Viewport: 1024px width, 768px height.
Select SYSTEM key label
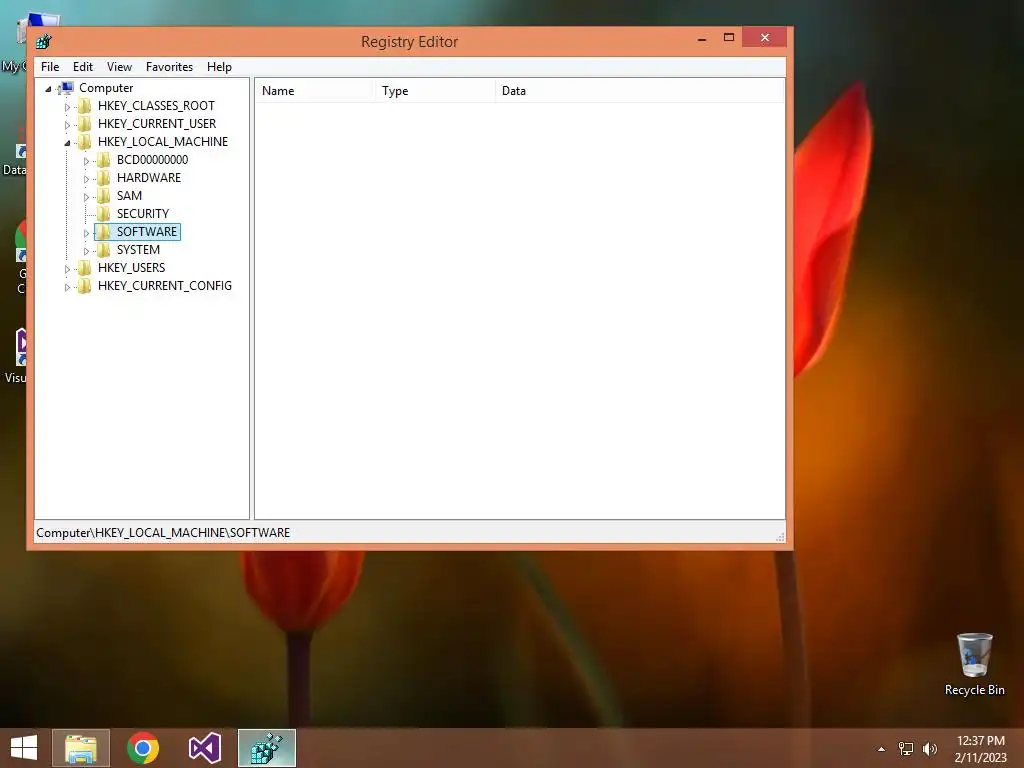[138, 249]
